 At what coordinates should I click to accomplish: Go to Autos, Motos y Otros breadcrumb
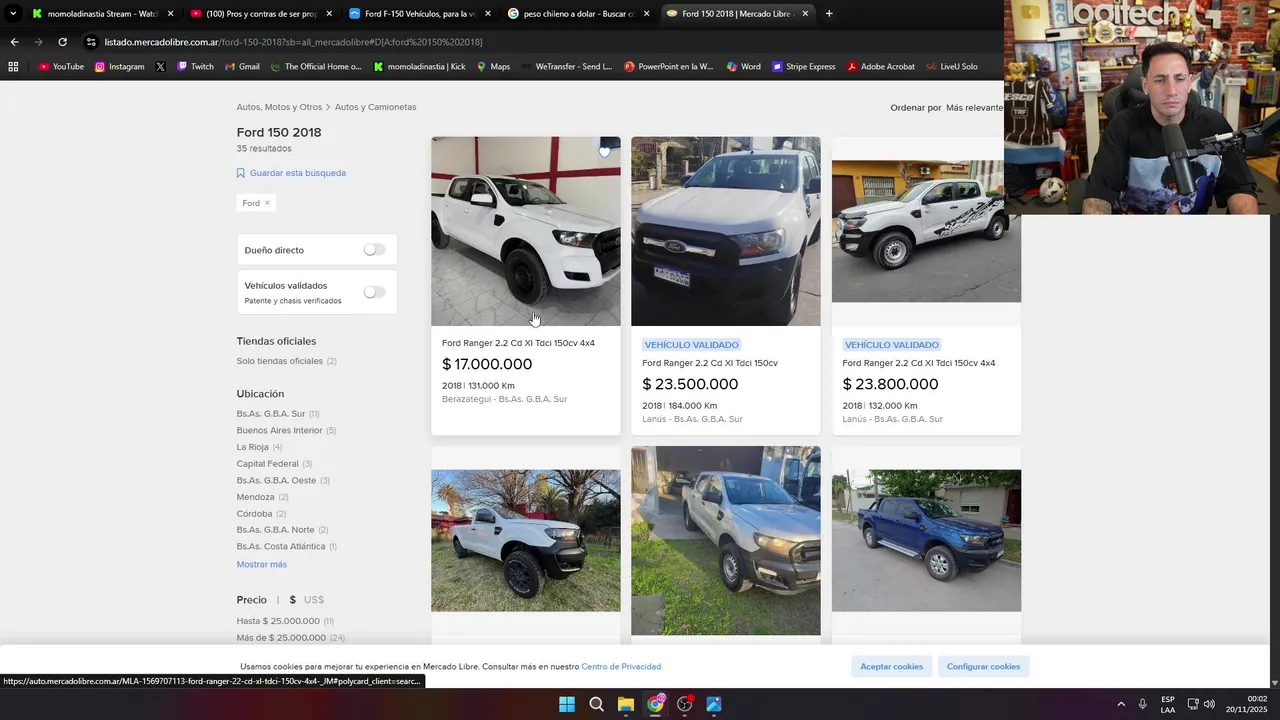(x=279, y=107)
